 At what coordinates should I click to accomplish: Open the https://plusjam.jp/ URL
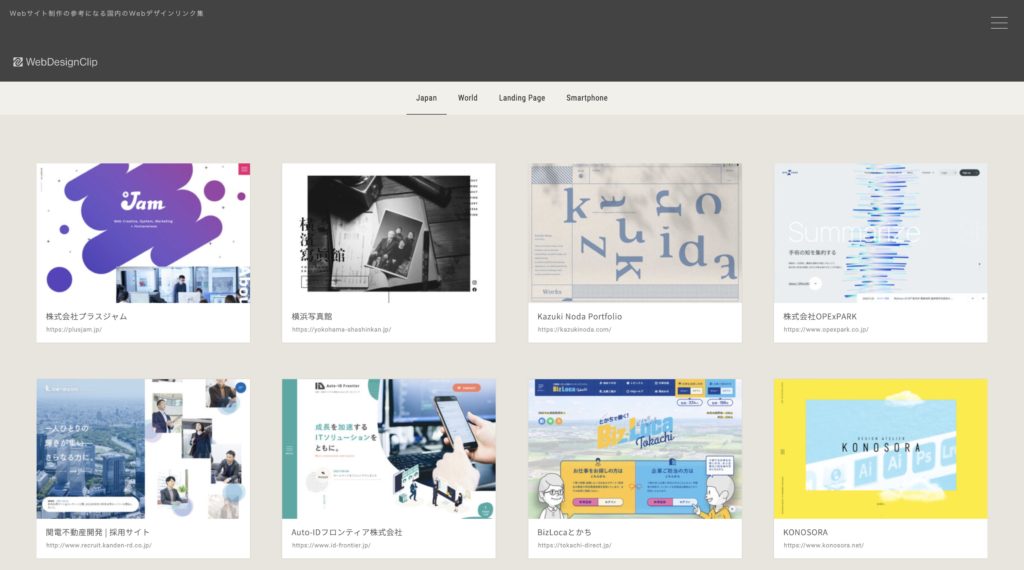(x=74, y=330)
